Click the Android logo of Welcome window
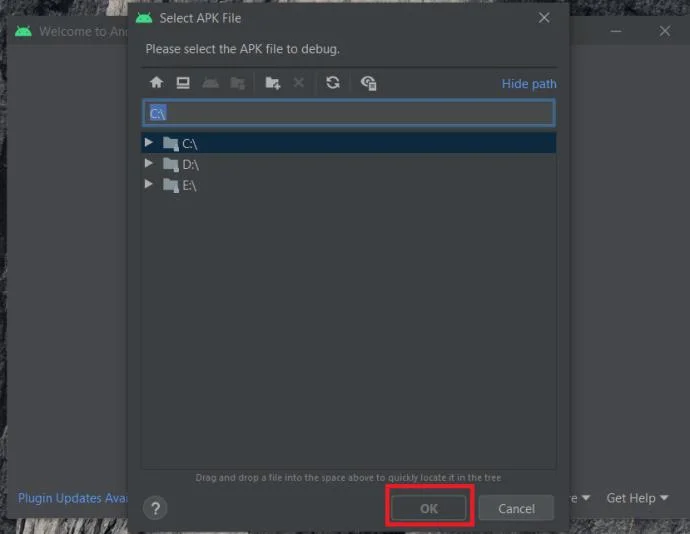 click(x=23, y=31)
